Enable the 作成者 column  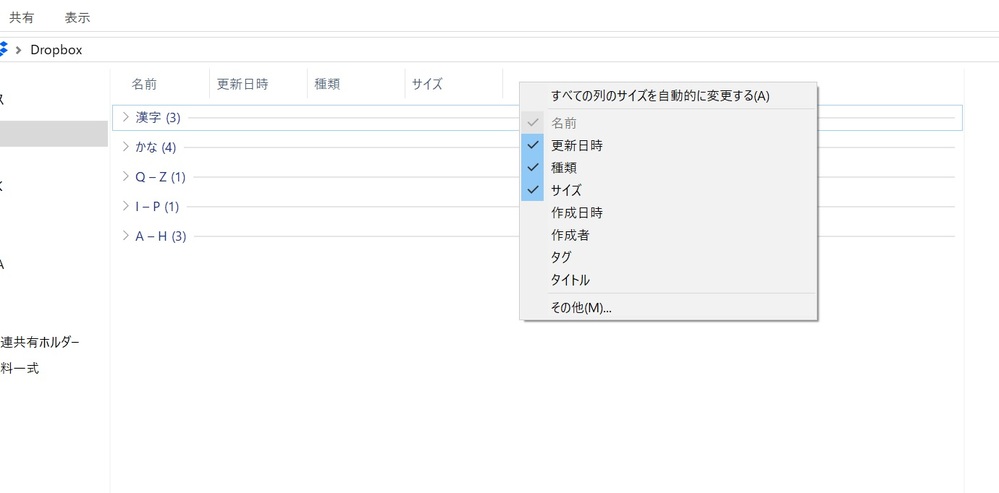(x=570, y=235)
